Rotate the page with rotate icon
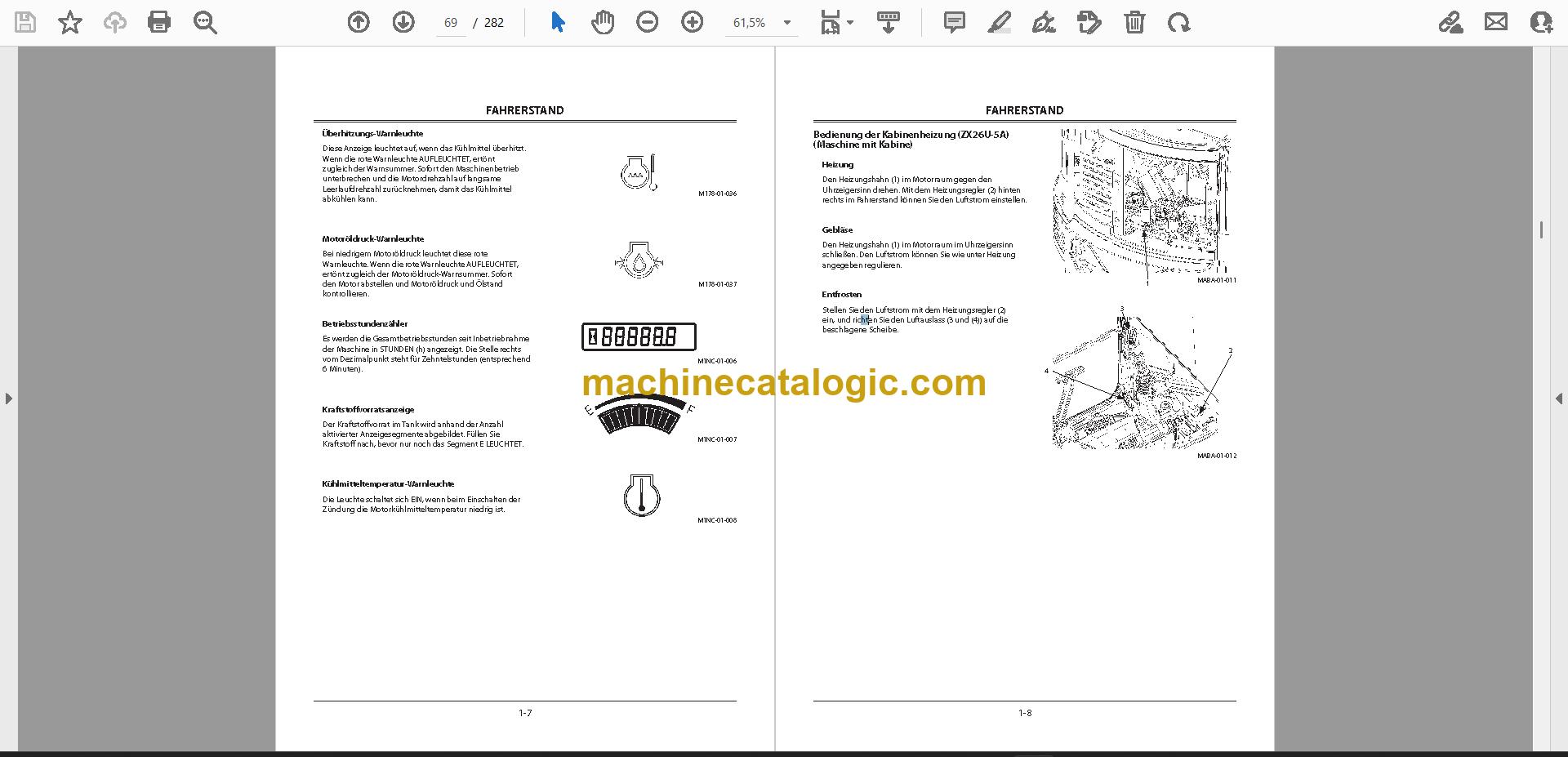The width and height of the screenshot is (1568, 757). 1178,22
